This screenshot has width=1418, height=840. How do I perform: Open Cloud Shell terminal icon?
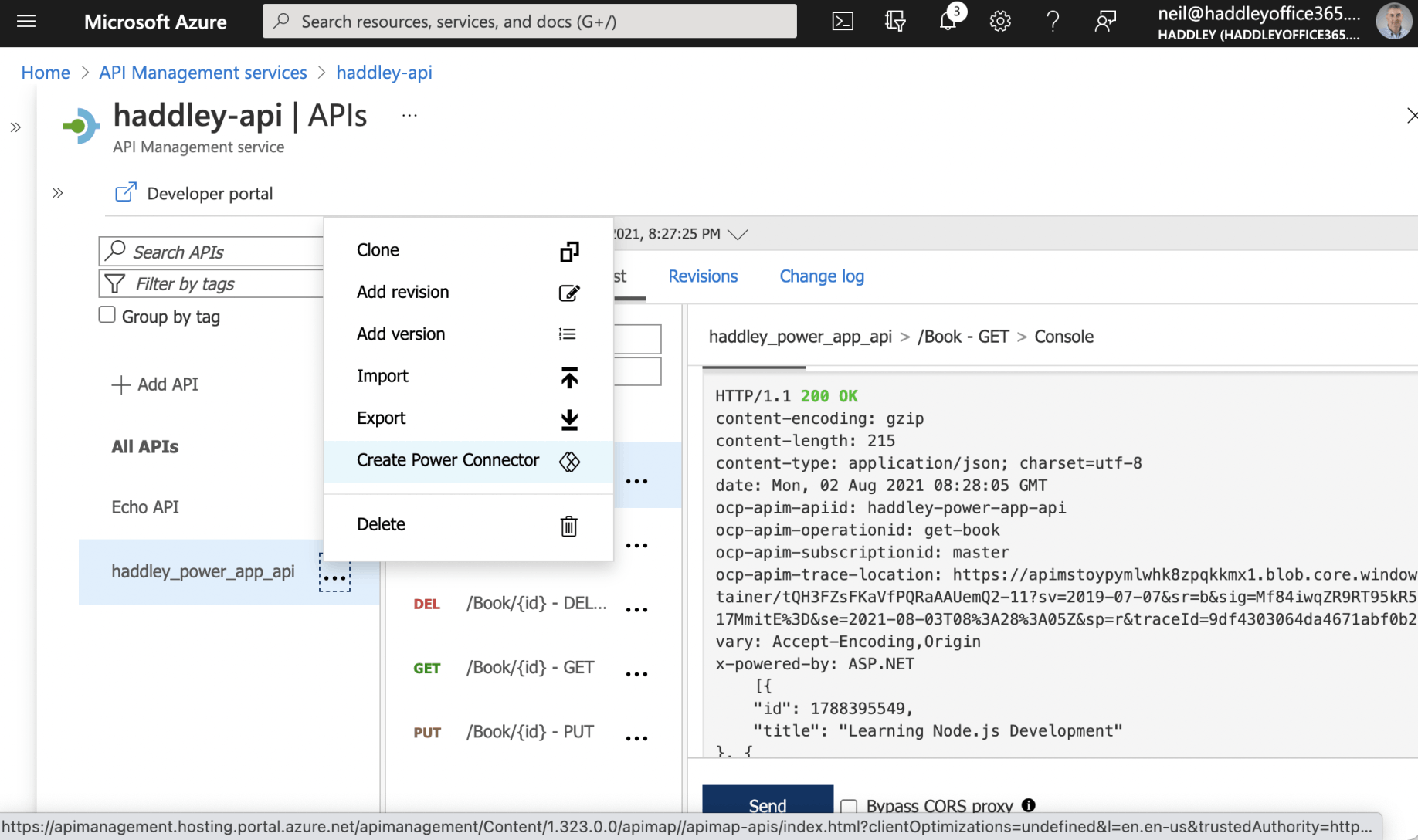pyautogui.click(x=843, y=22)
